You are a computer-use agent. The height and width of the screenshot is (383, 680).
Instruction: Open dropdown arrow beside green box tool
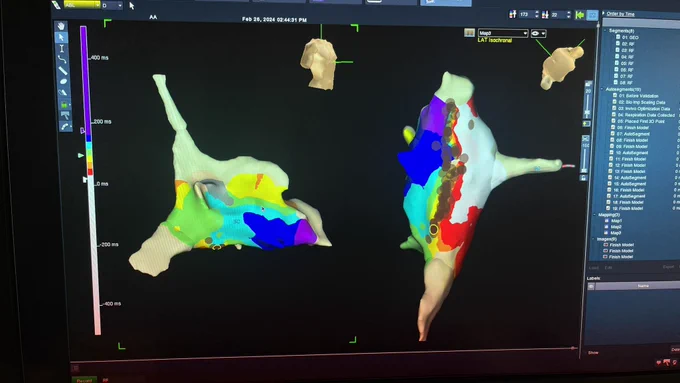pos(70,105)
